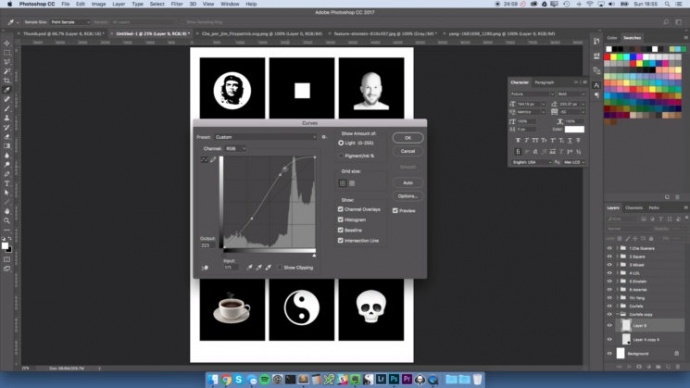Expand the Yin Yang layer group

(617, 298)
